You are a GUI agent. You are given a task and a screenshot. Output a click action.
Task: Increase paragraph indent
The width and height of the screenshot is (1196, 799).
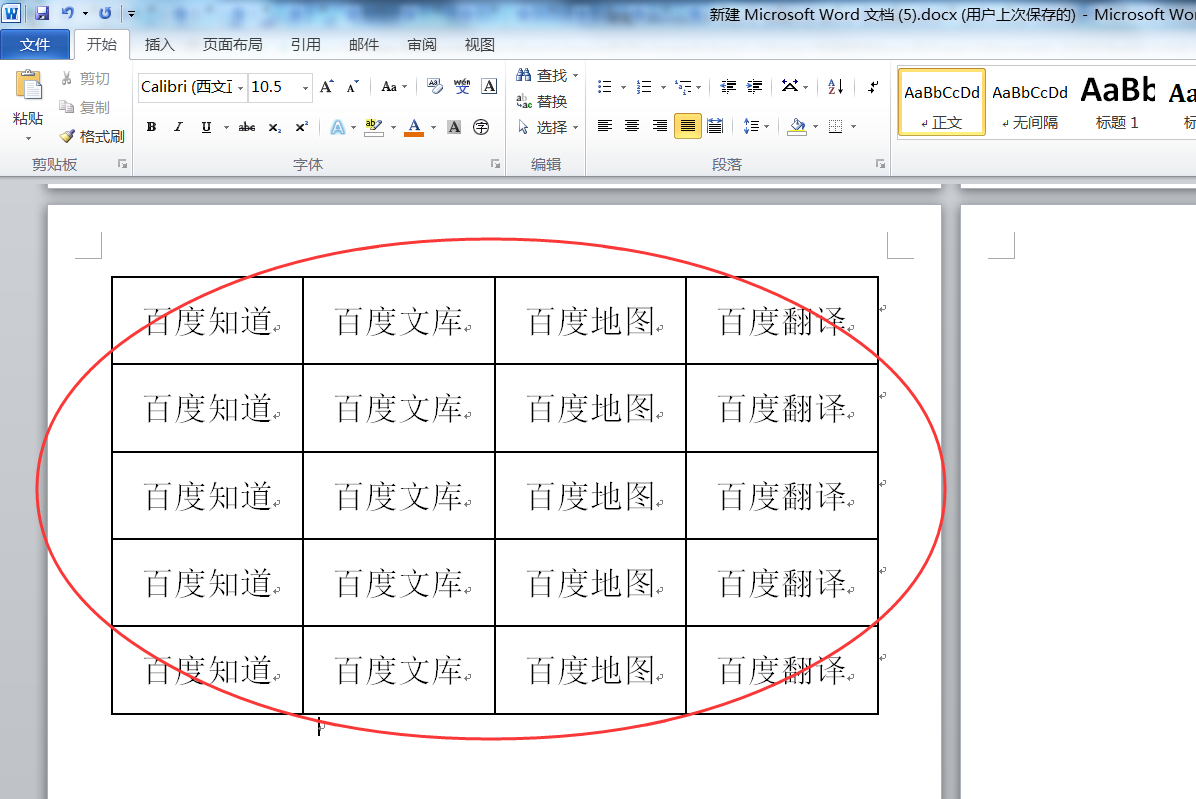tap(754, 86)
